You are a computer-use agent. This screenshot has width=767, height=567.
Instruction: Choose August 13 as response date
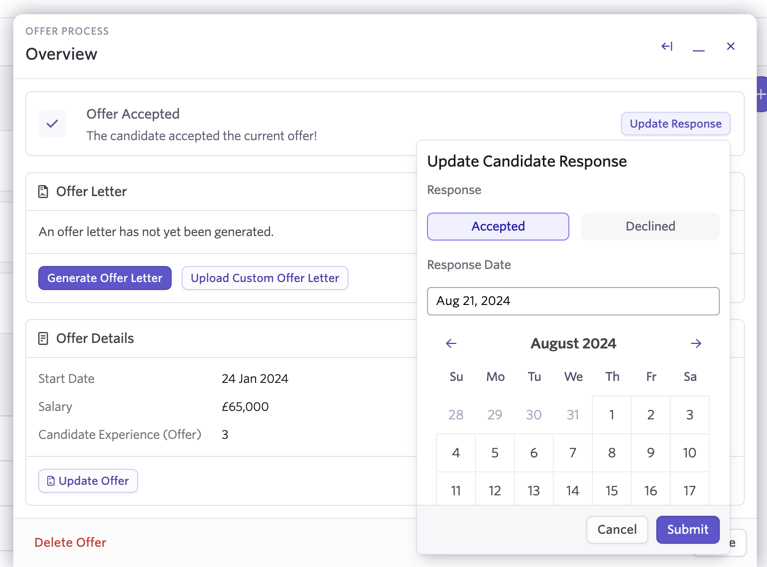click(x=534, y=490)
